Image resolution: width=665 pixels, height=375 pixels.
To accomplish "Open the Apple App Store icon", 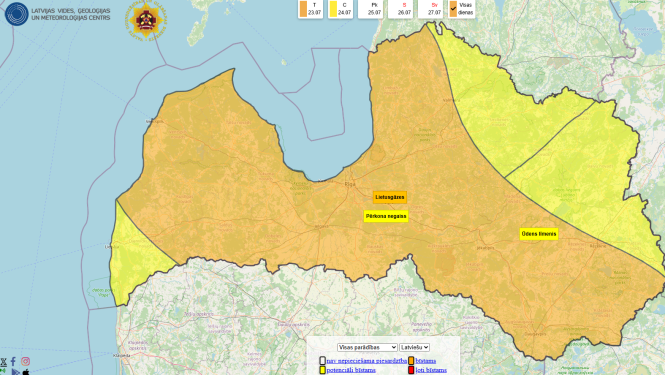I will [x=26, y=372].
